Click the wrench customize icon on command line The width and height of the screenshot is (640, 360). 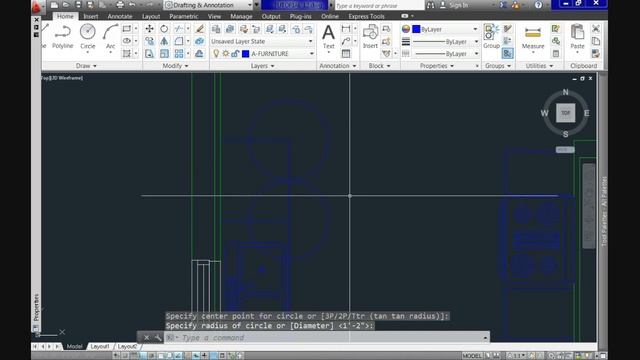pyautogui.click(x=158, y=338)
